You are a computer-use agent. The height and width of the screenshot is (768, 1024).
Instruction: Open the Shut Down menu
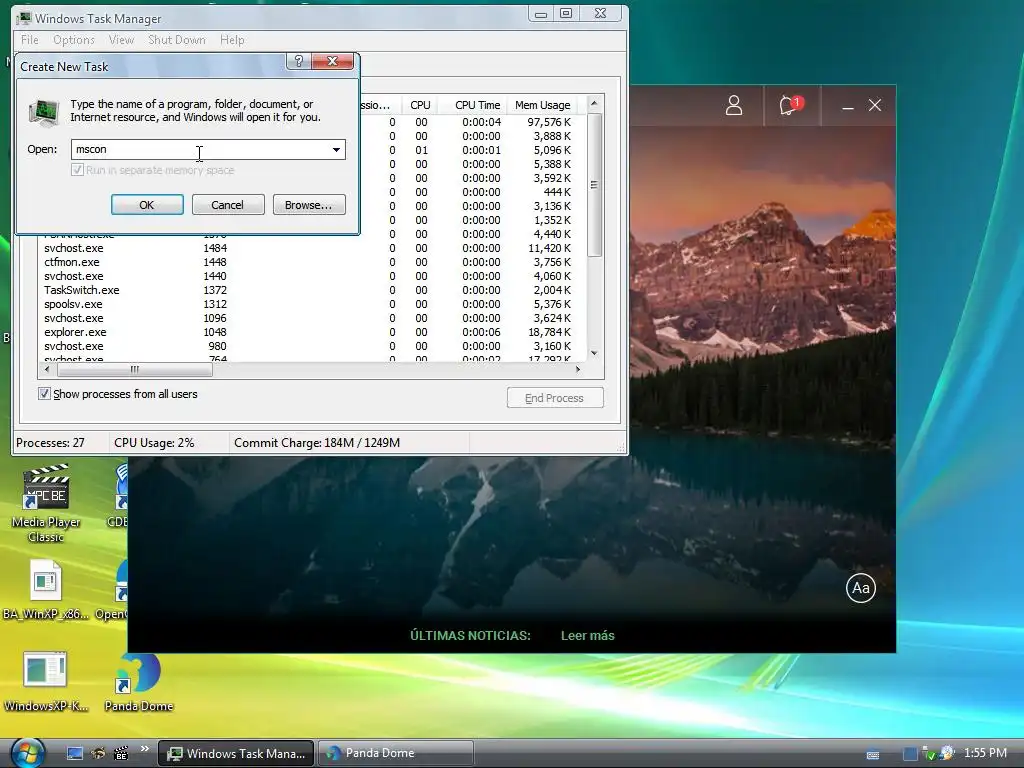(x=176, y=40)
